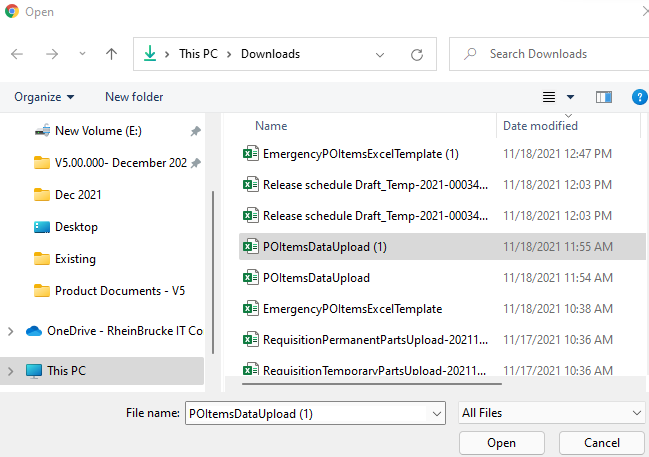This screenshot has width=649, height=457.
Task: Open the recent locations dropdown arrow
Action: pos(82,54)
